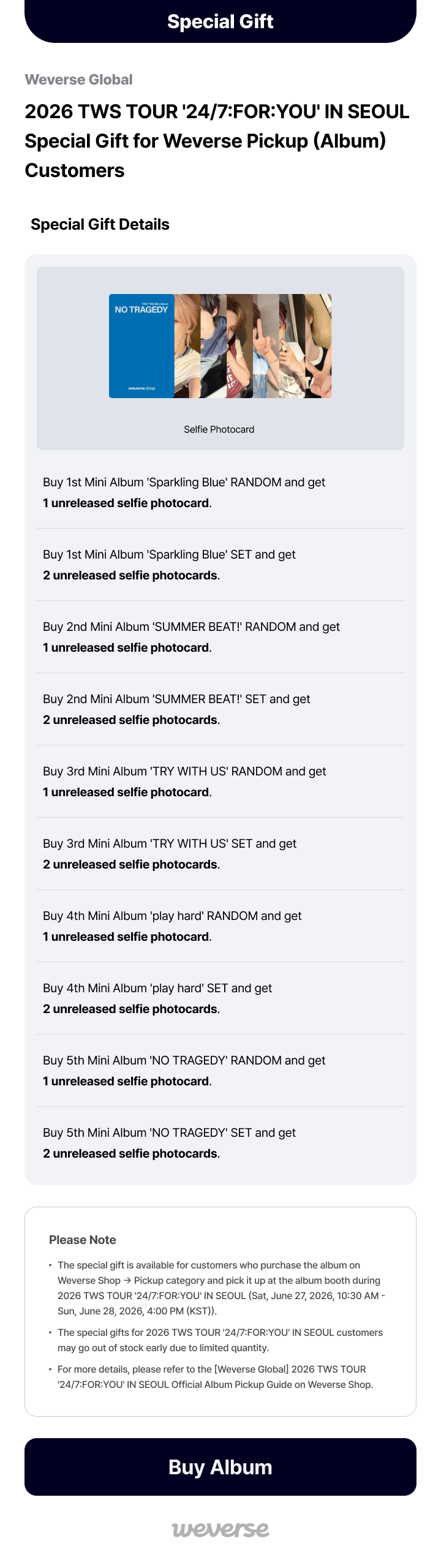Image resolution: width=441 pixels, height=1568 pixels.
Task: Pick the 'play hard' RANDOM gift row
Action: tap(221, 926)
